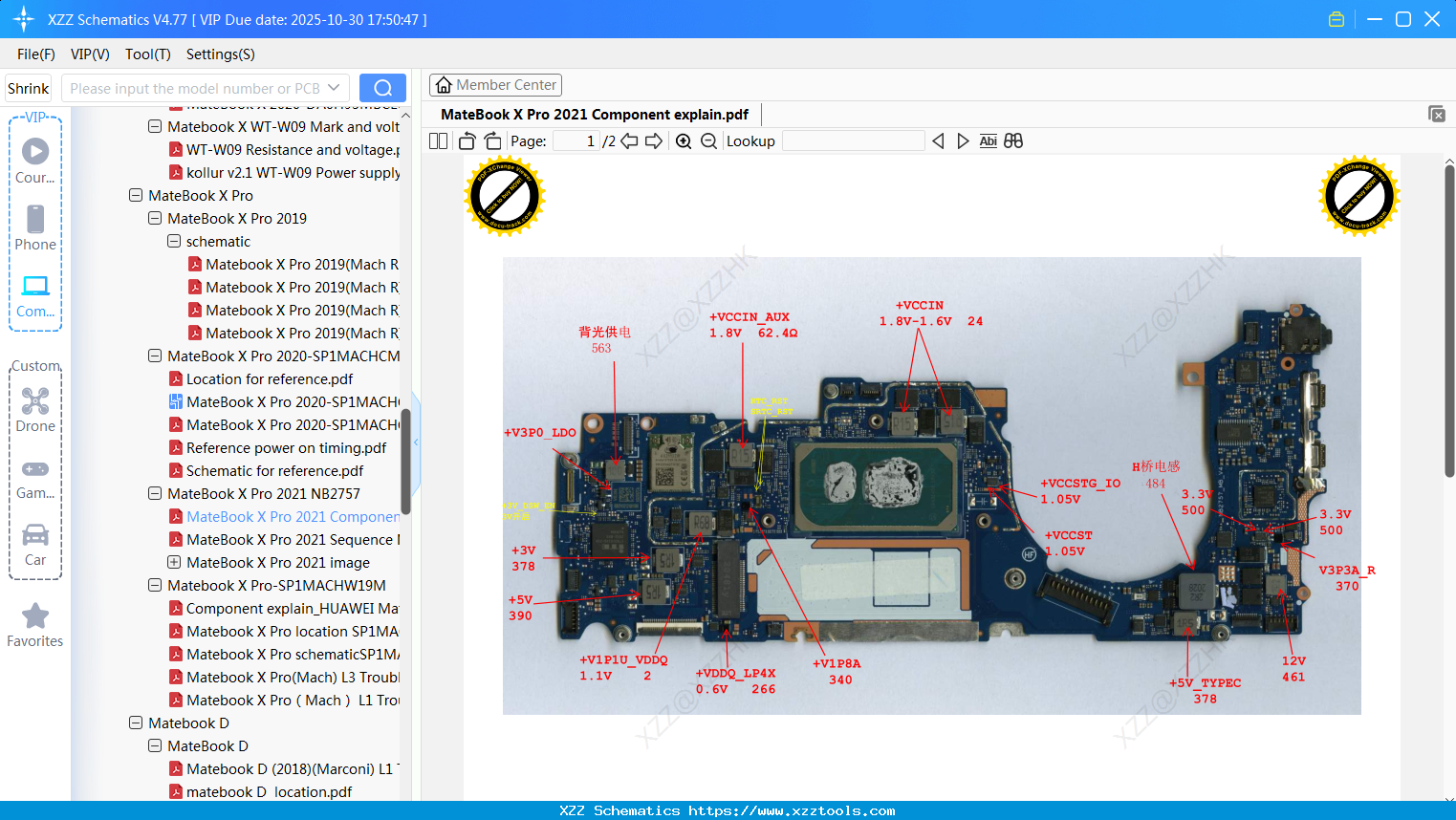Open Matebook X Pro location SP1MA file
The image size is (1456, 820).
pyautogui.click(x=285, y=631)
